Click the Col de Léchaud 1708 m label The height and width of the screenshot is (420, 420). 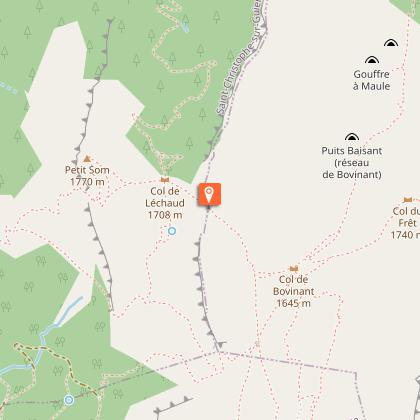pyautogui.click(x=165, y=203)
